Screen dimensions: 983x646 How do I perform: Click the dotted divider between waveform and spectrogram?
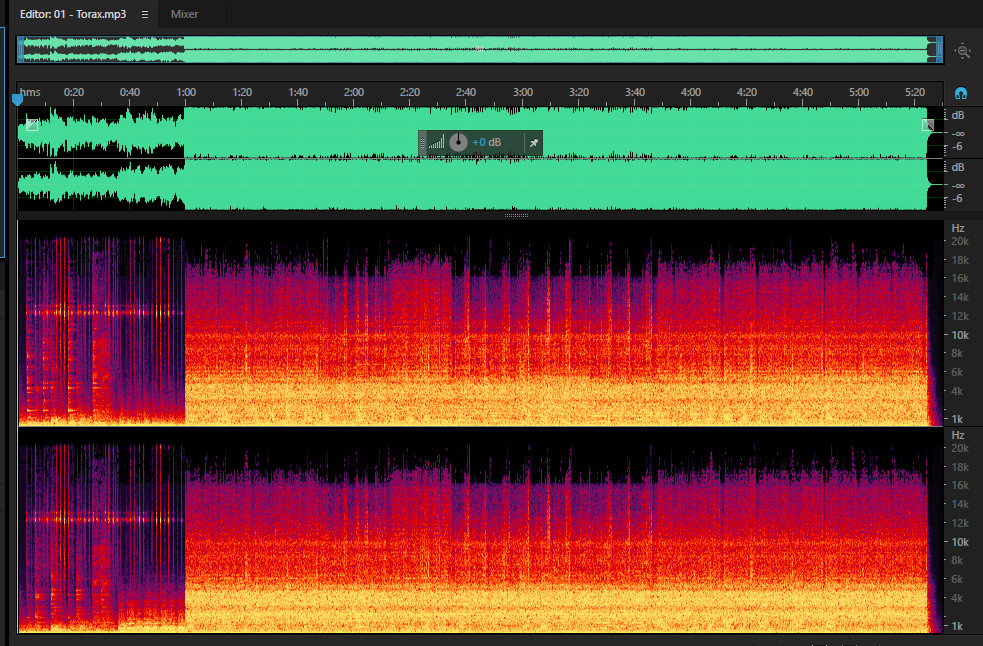pos(517,215)
